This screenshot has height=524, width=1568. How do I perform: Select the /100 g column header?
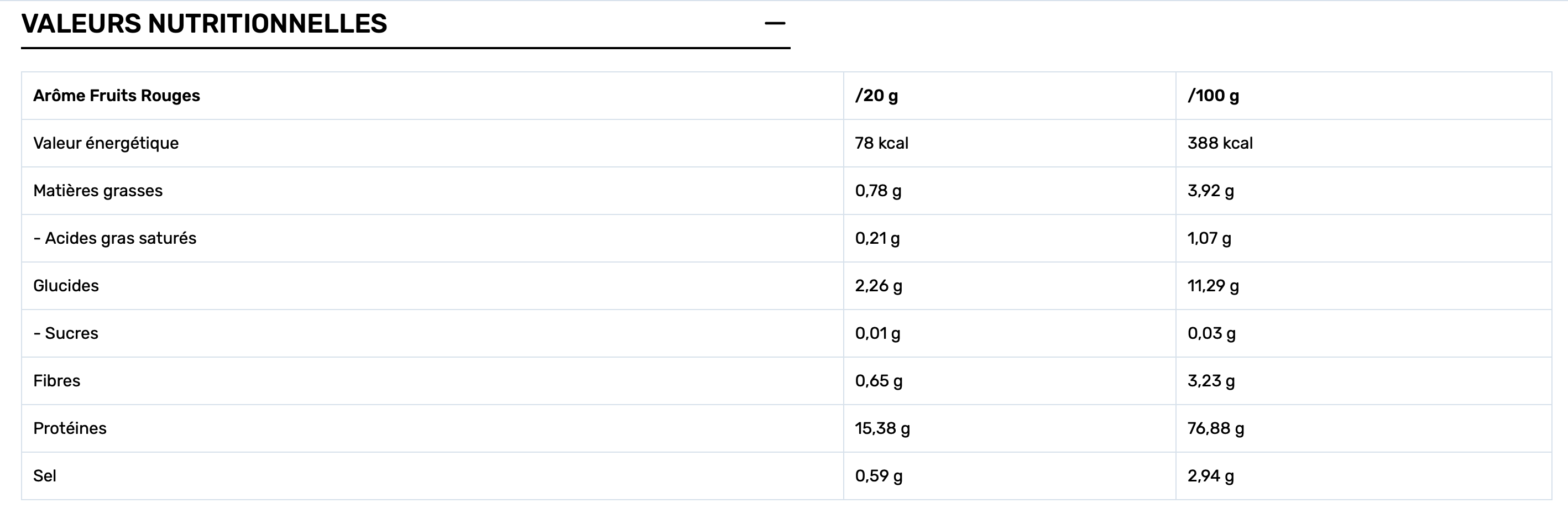(1212, 96)
